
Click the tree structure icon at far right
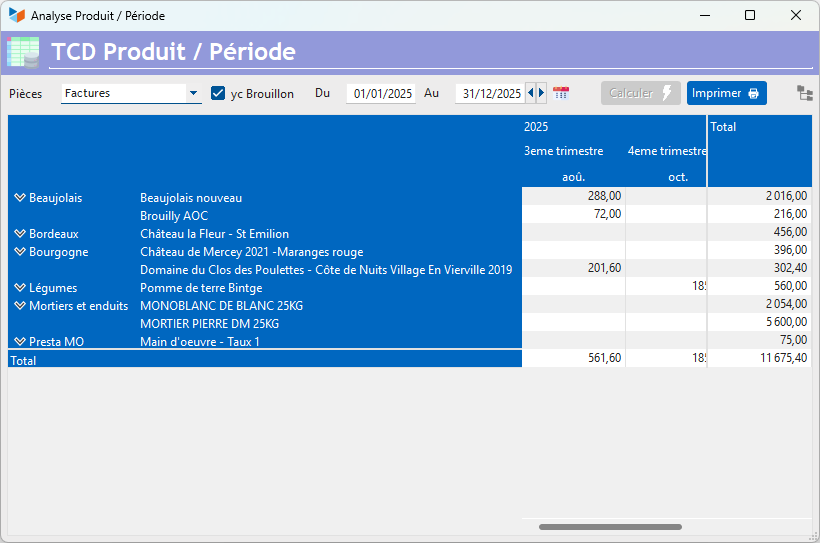pyautogui.click(x=804, y=93)
